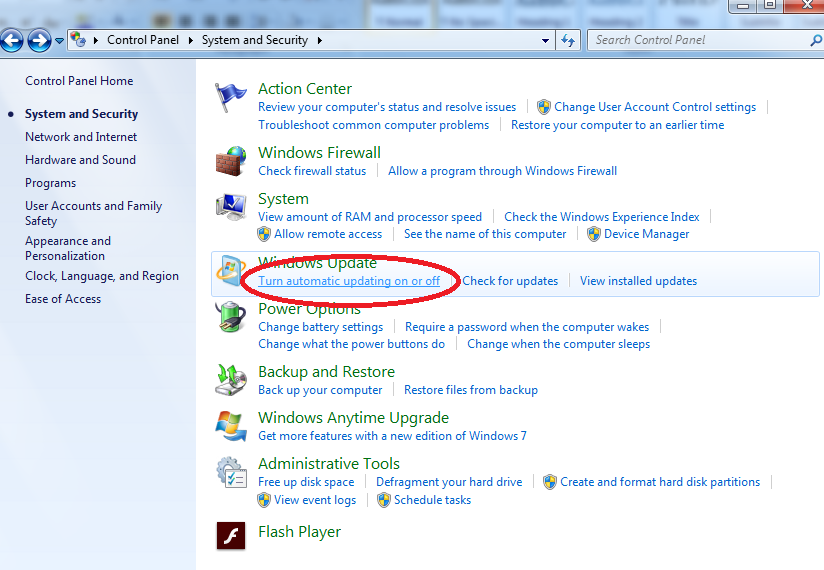824x570 pixels.
Task: Restore files from backup
Action: [471, 390]
